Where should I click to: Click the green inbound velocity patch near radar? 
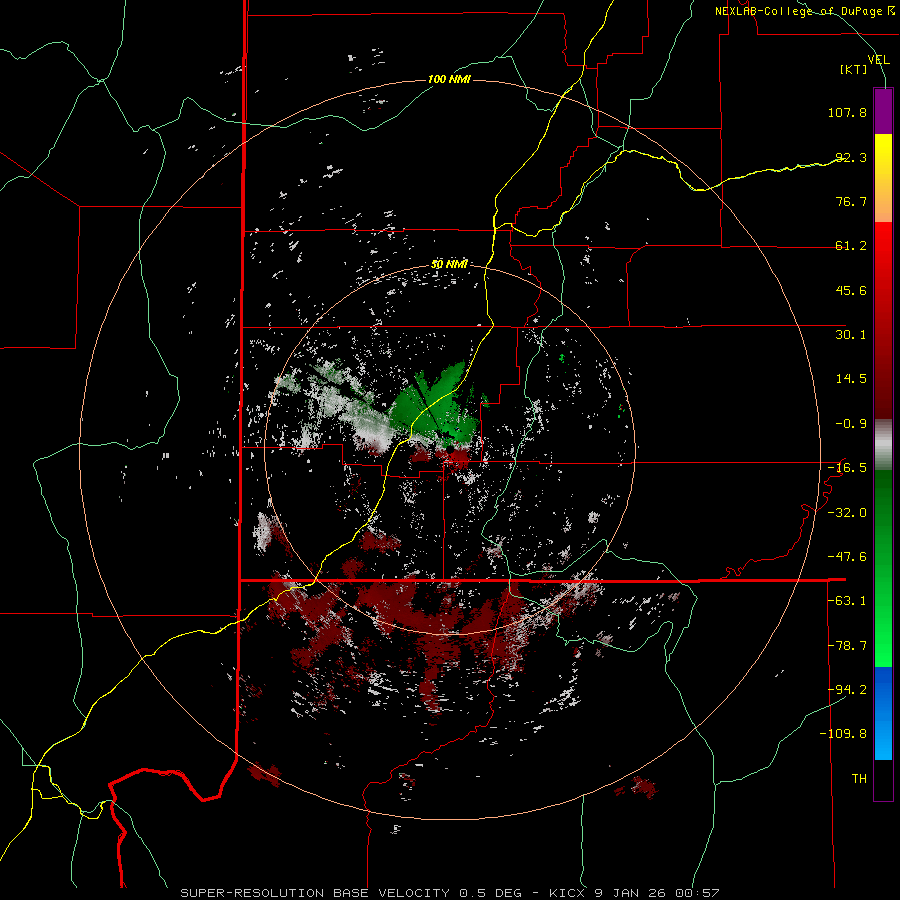(436, 405)
